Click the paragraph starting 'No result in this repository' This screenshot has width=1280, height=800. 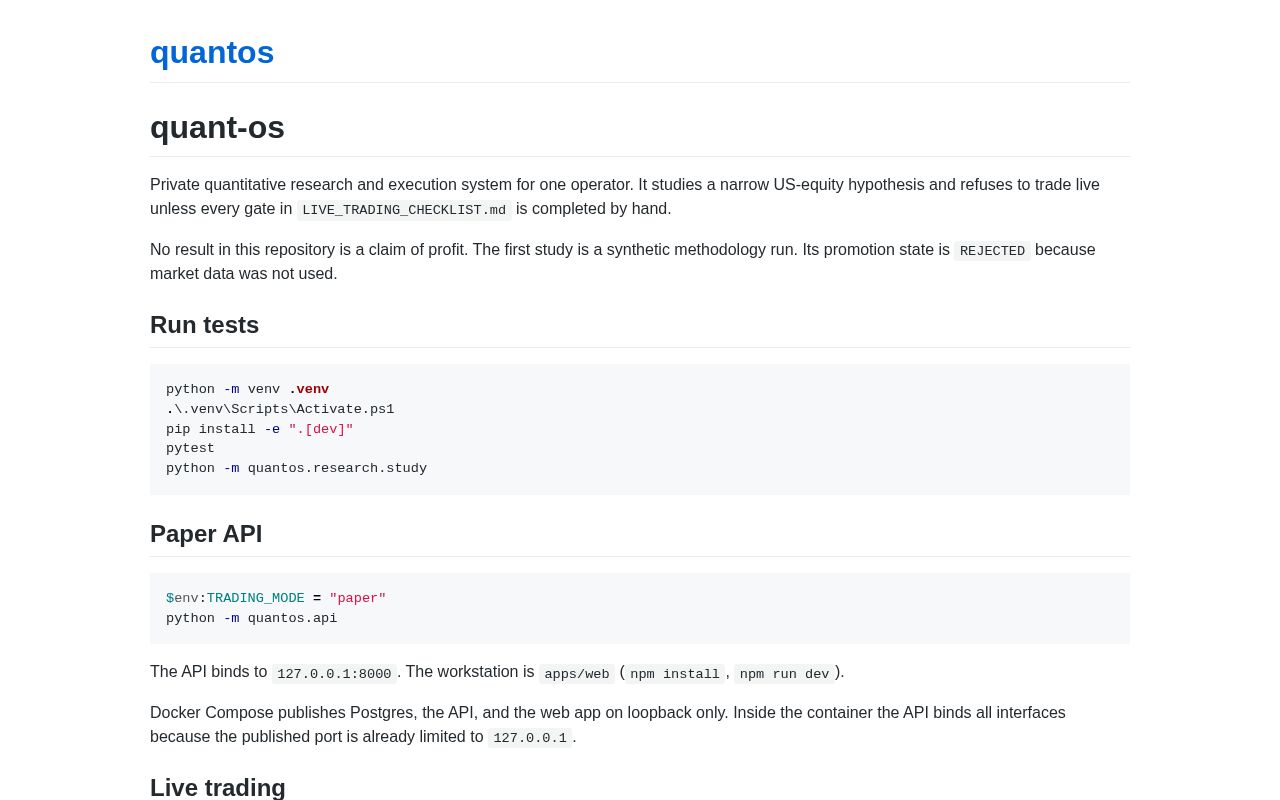click(640, 262)
